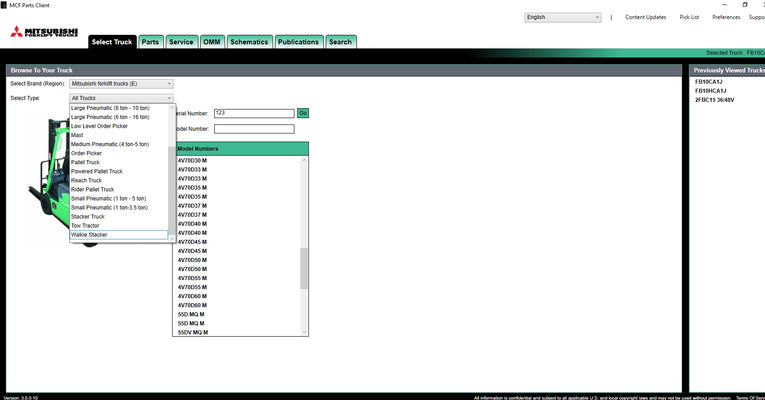The image size is (765, 400).
Task: Open Content Updates link
Action: (645, 17)
